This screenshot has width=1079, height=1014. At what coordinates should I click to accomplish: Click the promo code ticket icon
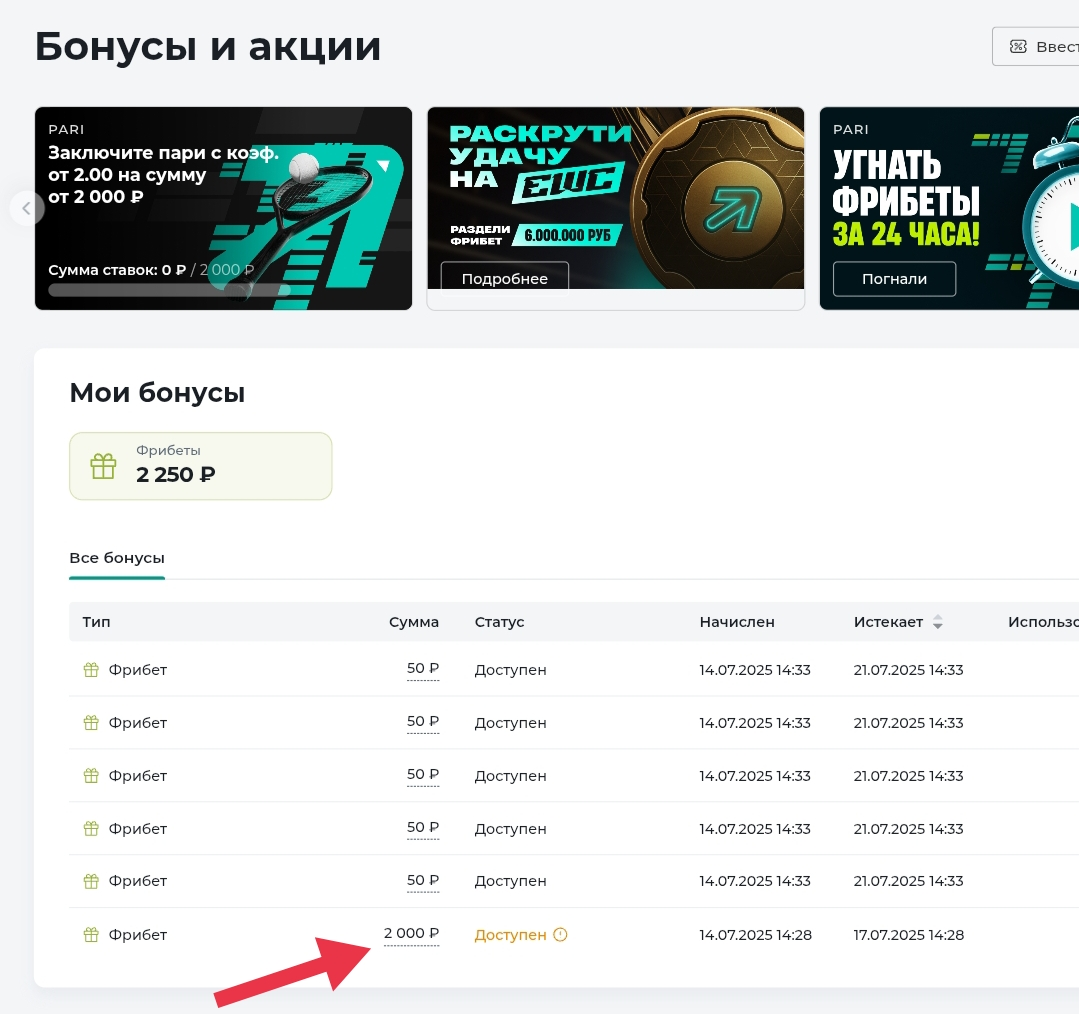1018,45
